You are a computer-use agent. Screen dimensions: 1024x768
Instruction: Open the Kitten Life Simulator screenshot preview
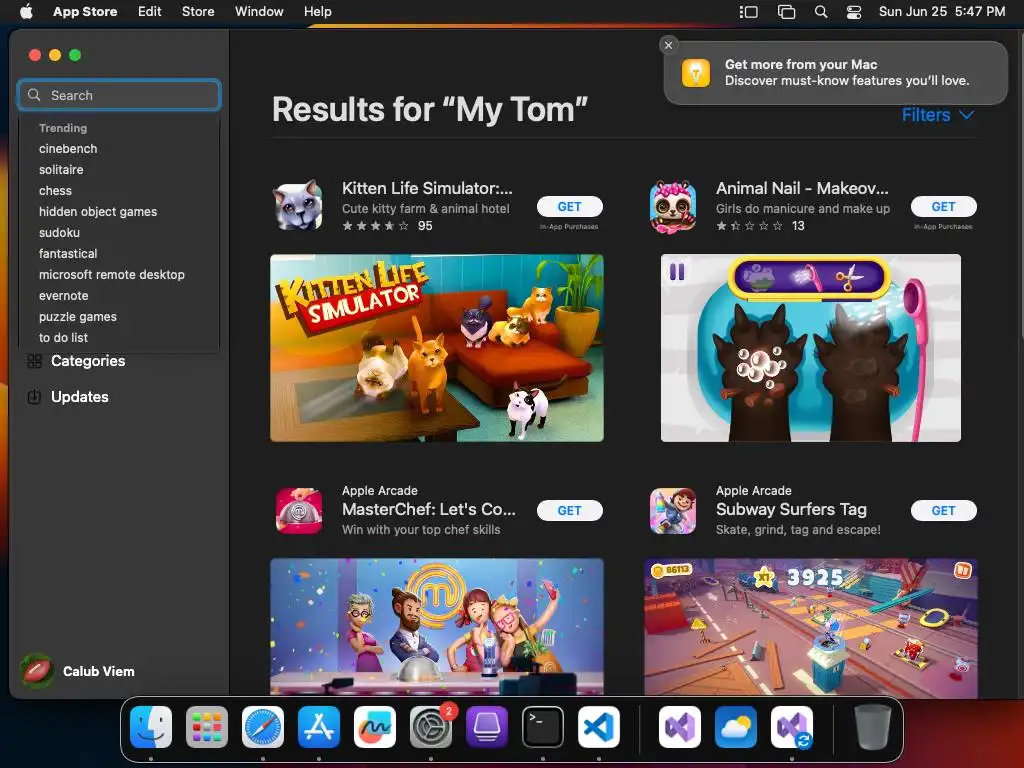coord(437,348)
